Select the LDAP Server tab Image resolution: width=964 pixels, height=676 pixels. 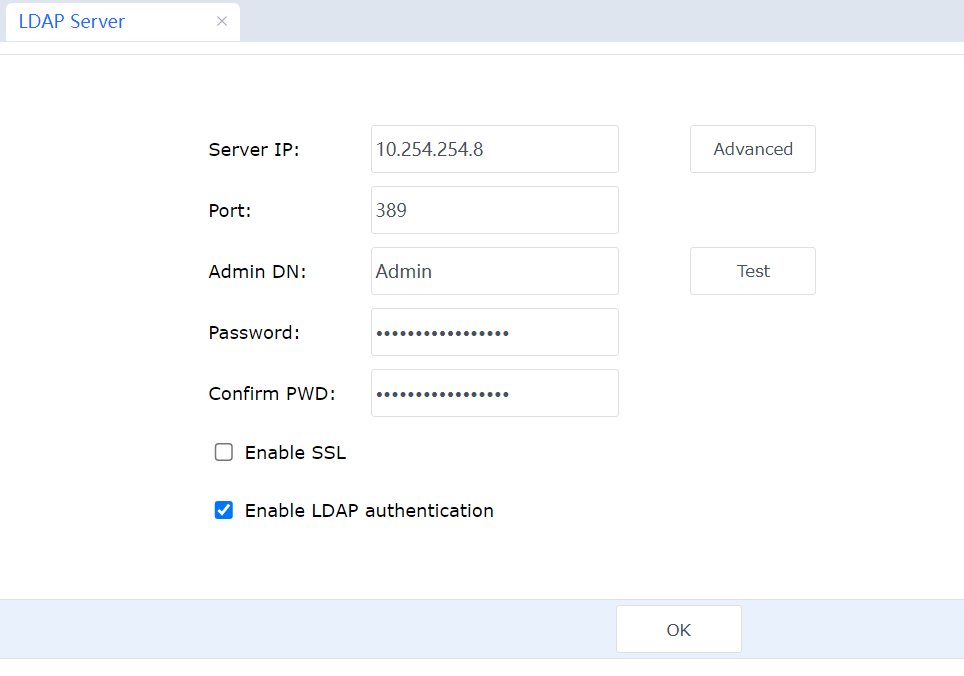tap(72, 21)
